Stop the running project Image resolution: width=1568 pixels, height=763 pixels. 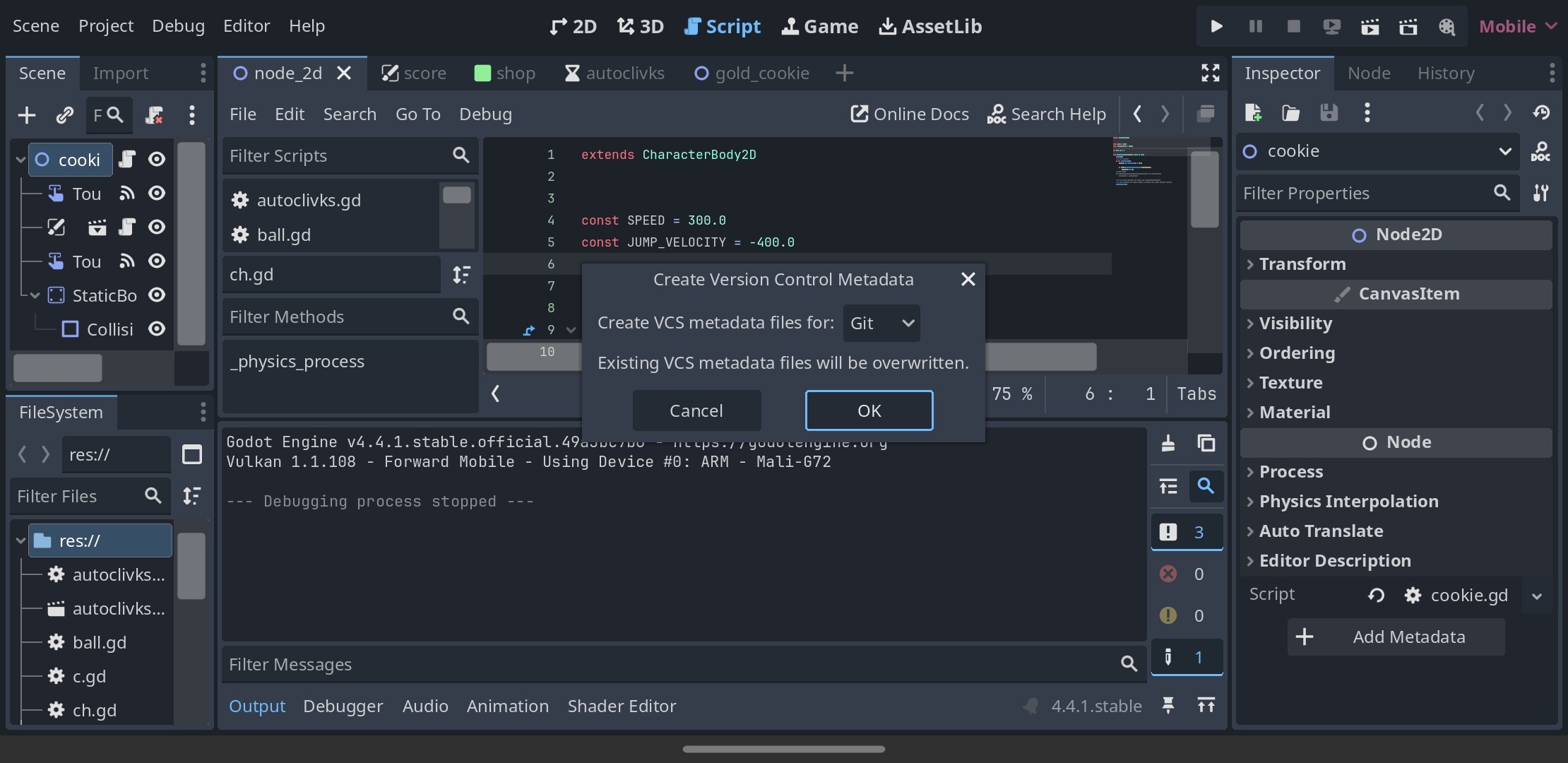[1293, 27]
